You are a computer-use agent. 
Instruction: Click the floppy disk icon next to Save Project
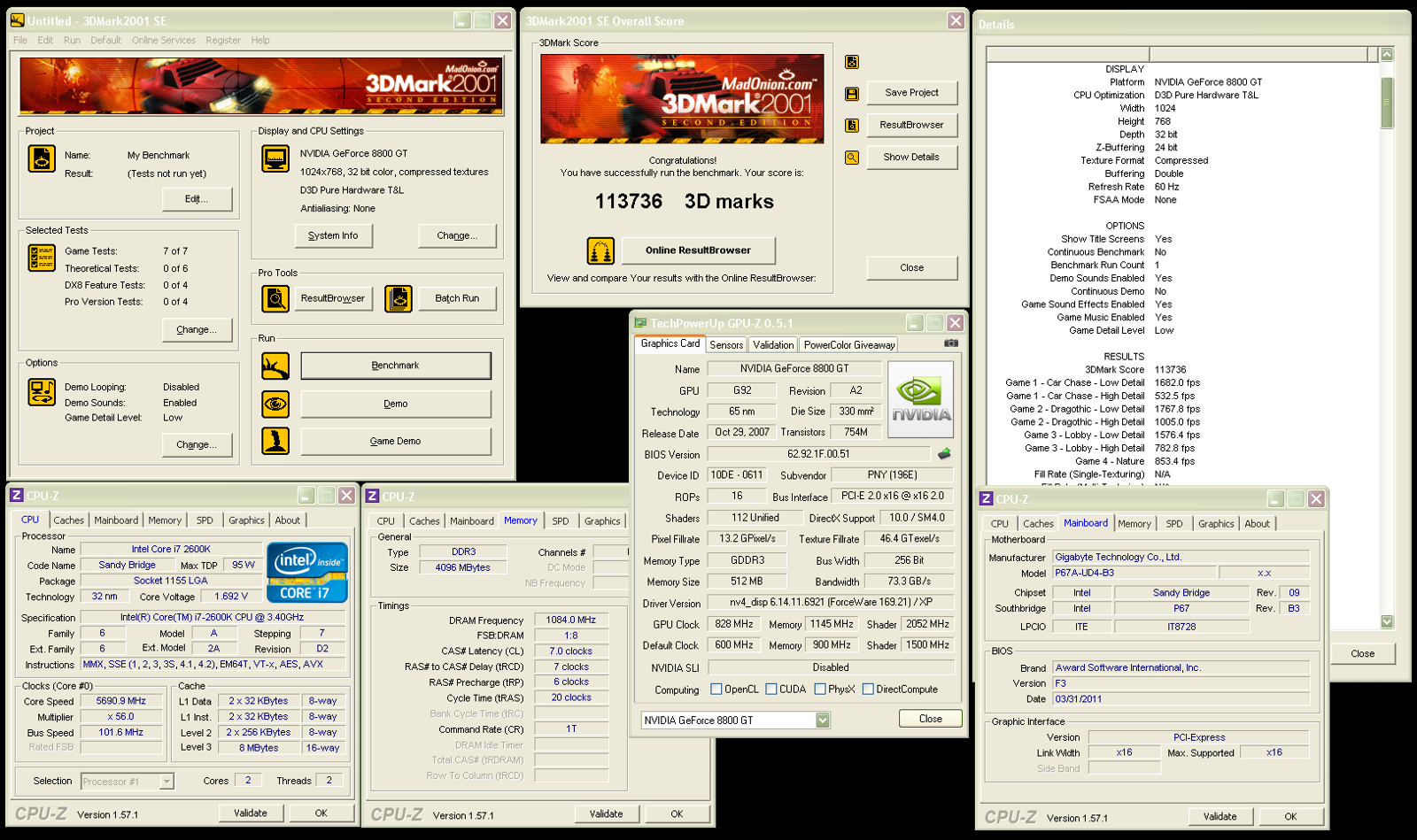click(852, 94)
